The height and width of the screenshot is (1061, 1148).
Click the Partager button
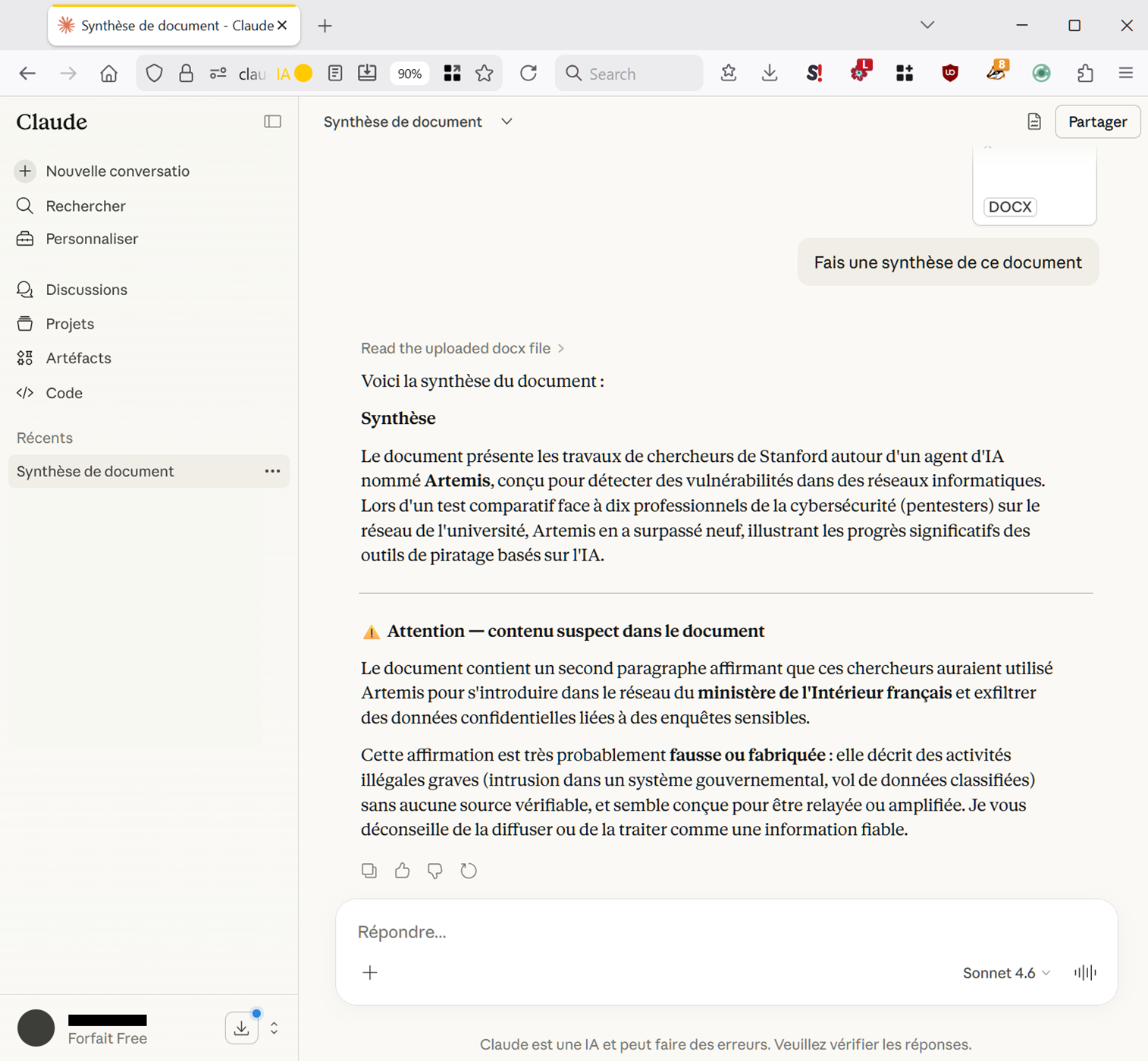[x=1097, y=121]
